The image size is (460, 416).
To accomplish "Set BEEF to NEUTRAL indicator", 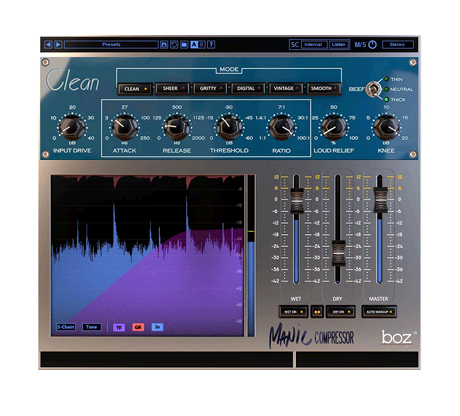I will pyautogui.click(x=386, y=89).
